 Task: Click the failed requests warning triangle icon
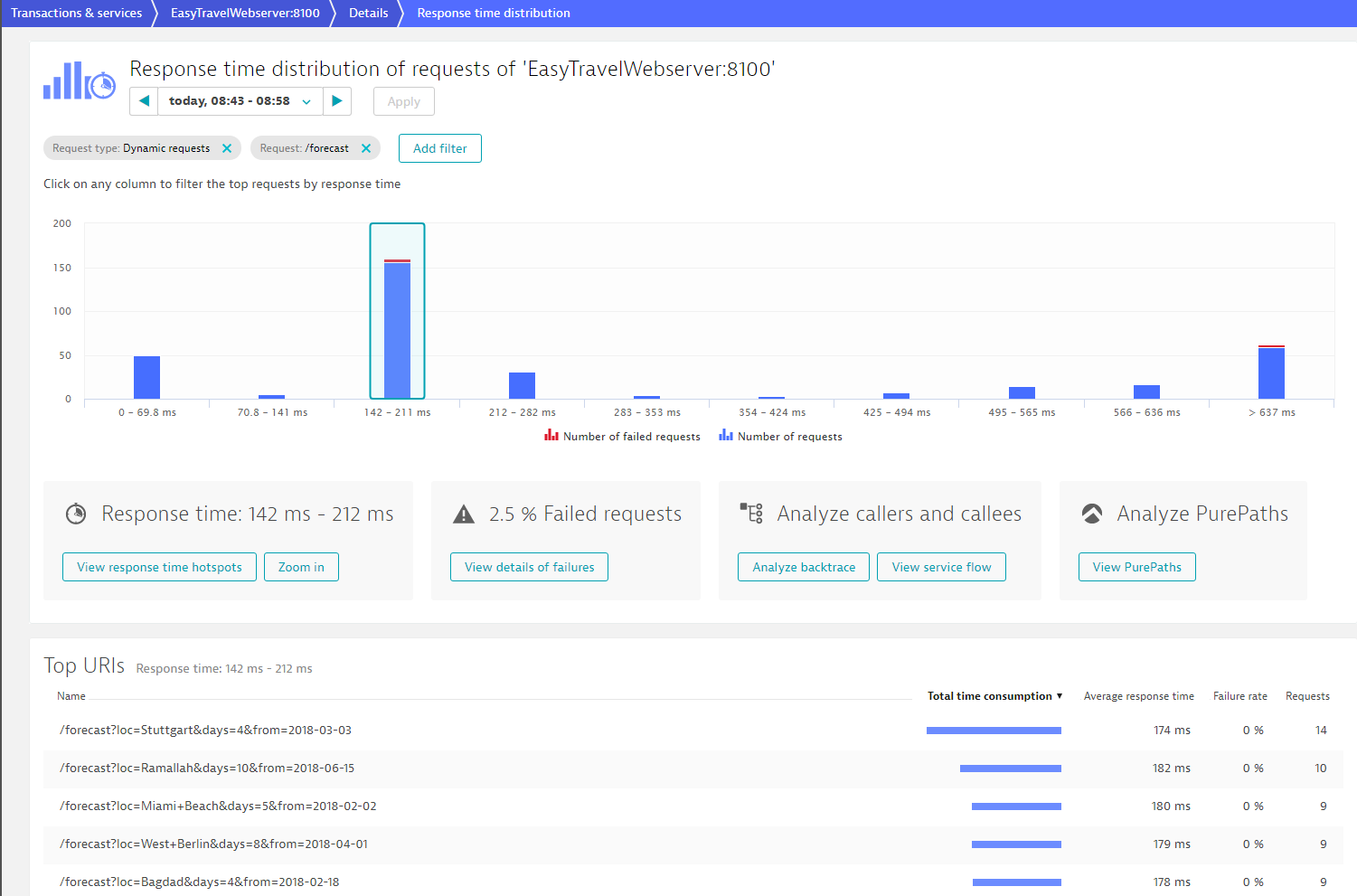tap(464, 514)
